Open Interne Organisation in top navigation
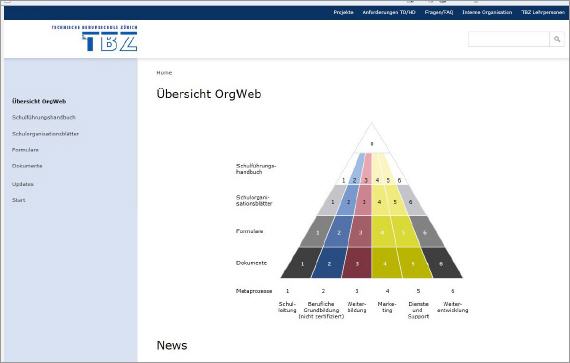Viewport: 570px width, 363px height. pos(487,12)
